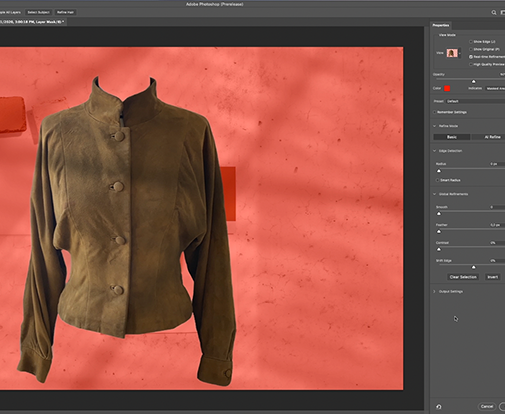
Task: Enable High Quality Preview checkbox
Action: 471,64
